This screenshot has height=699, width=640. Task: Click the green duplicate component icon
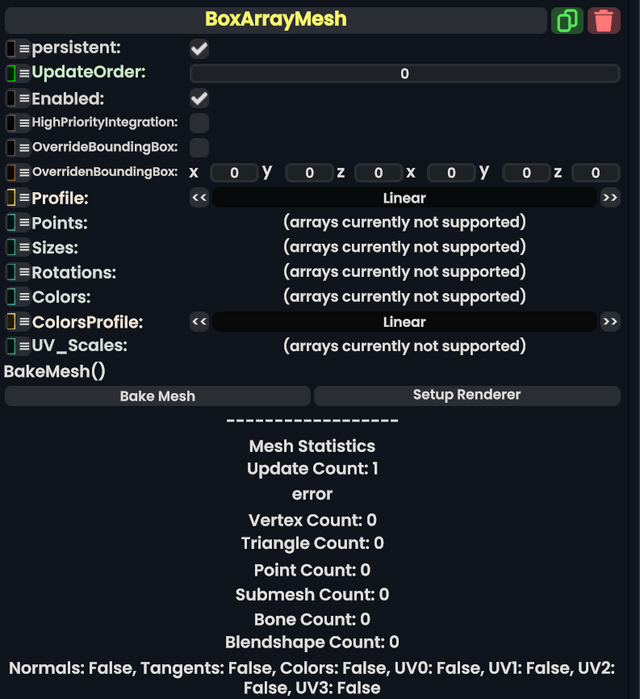567,20
